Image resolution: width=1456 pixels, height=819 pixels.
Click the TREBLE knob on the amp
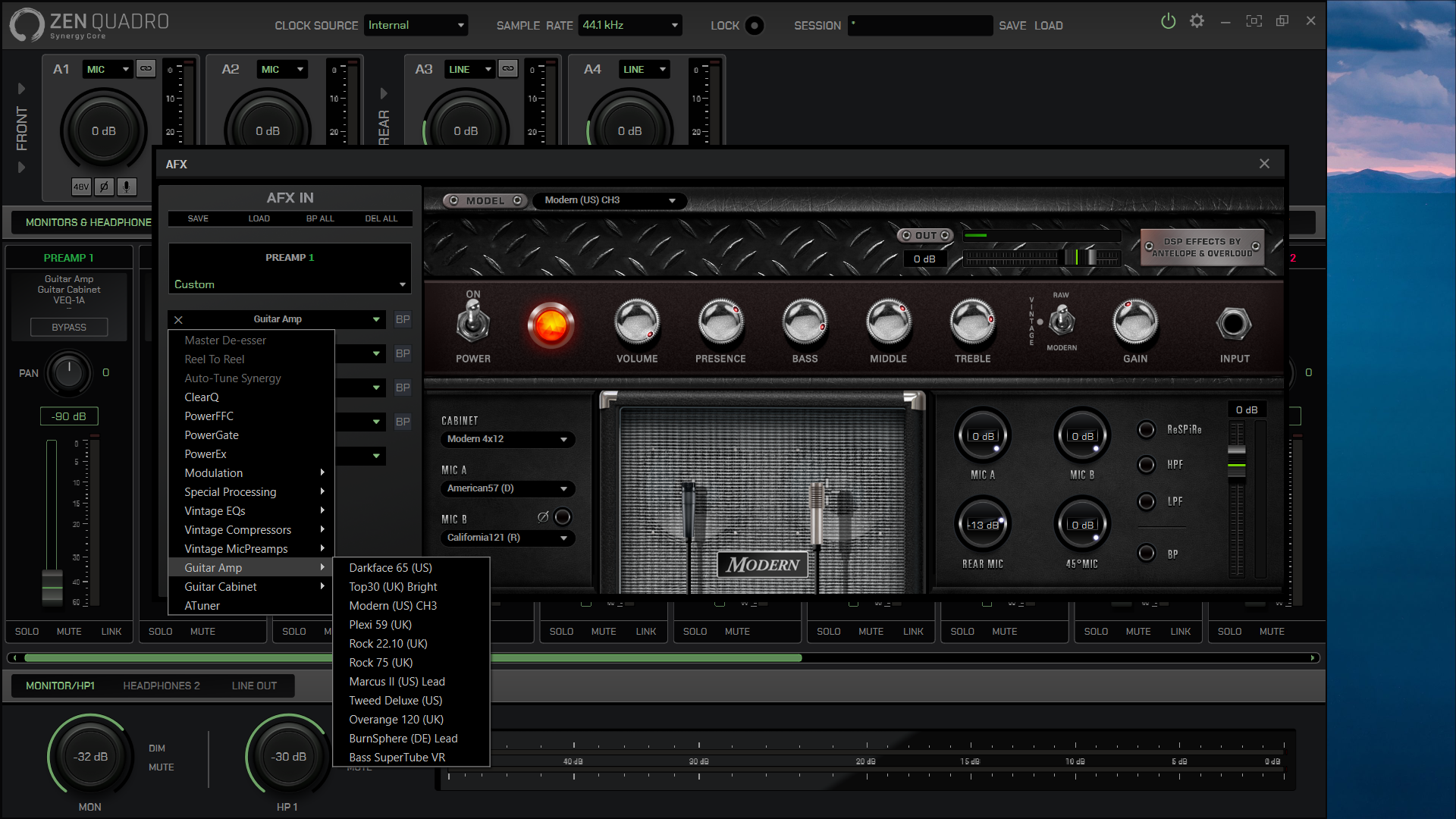tap(972, 321)
